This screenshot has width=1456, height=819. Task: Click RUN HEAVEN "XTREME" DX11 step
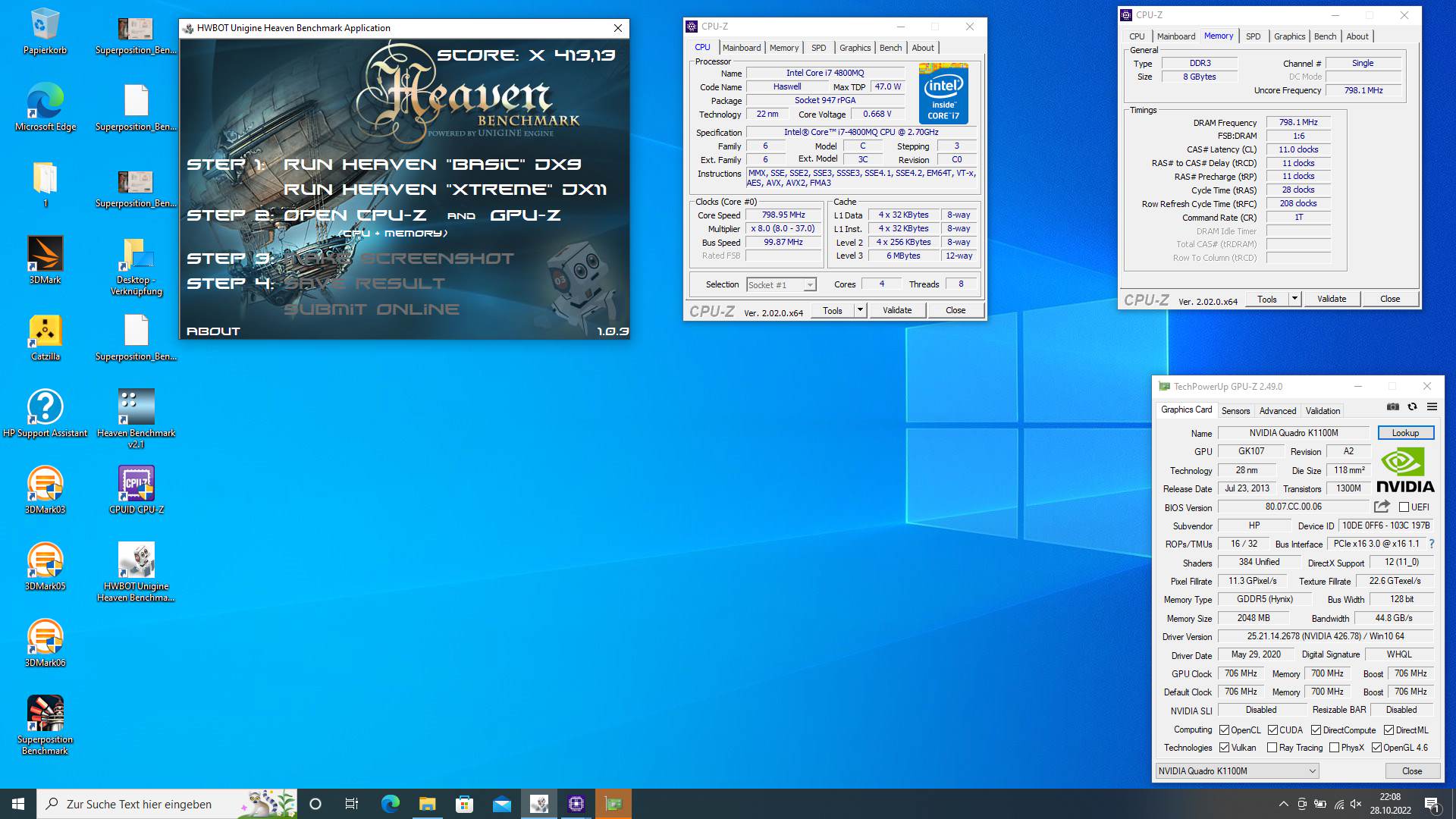[x=444, y=190]
